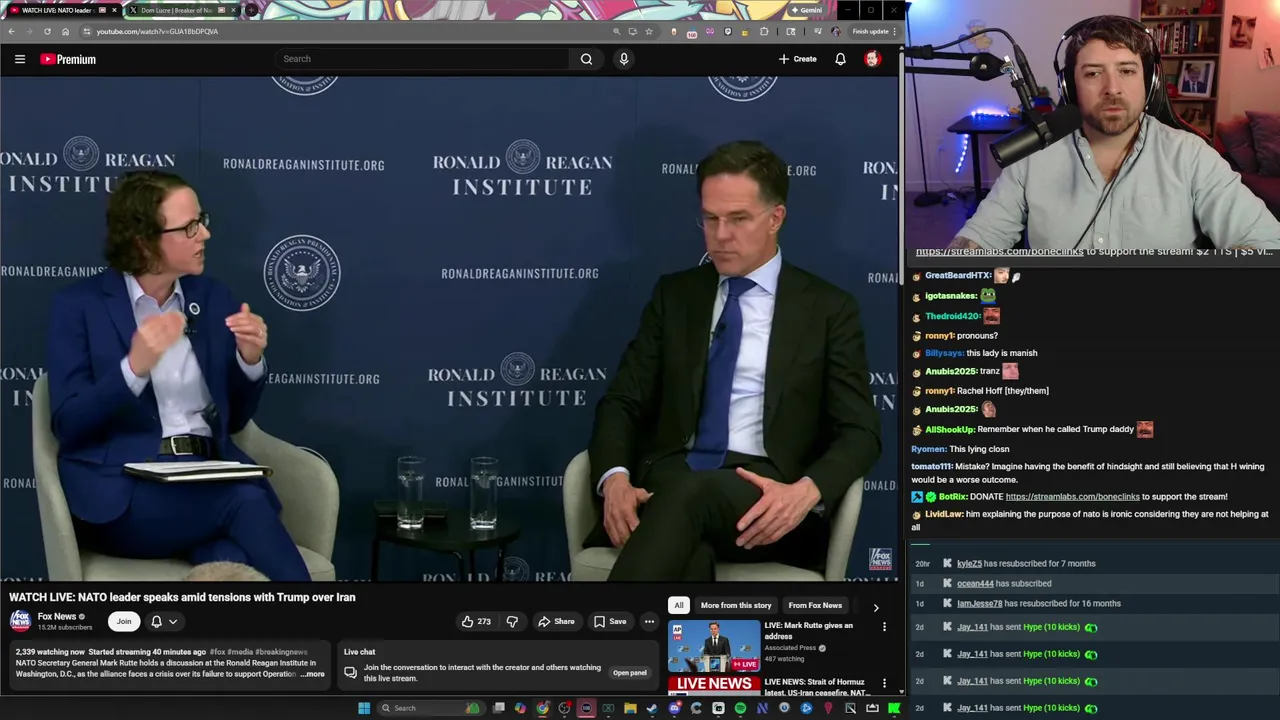This screenshot has width=1280, height=720.
Task: Click Windows taskbar search box
Action: click(x=428, y=708)
